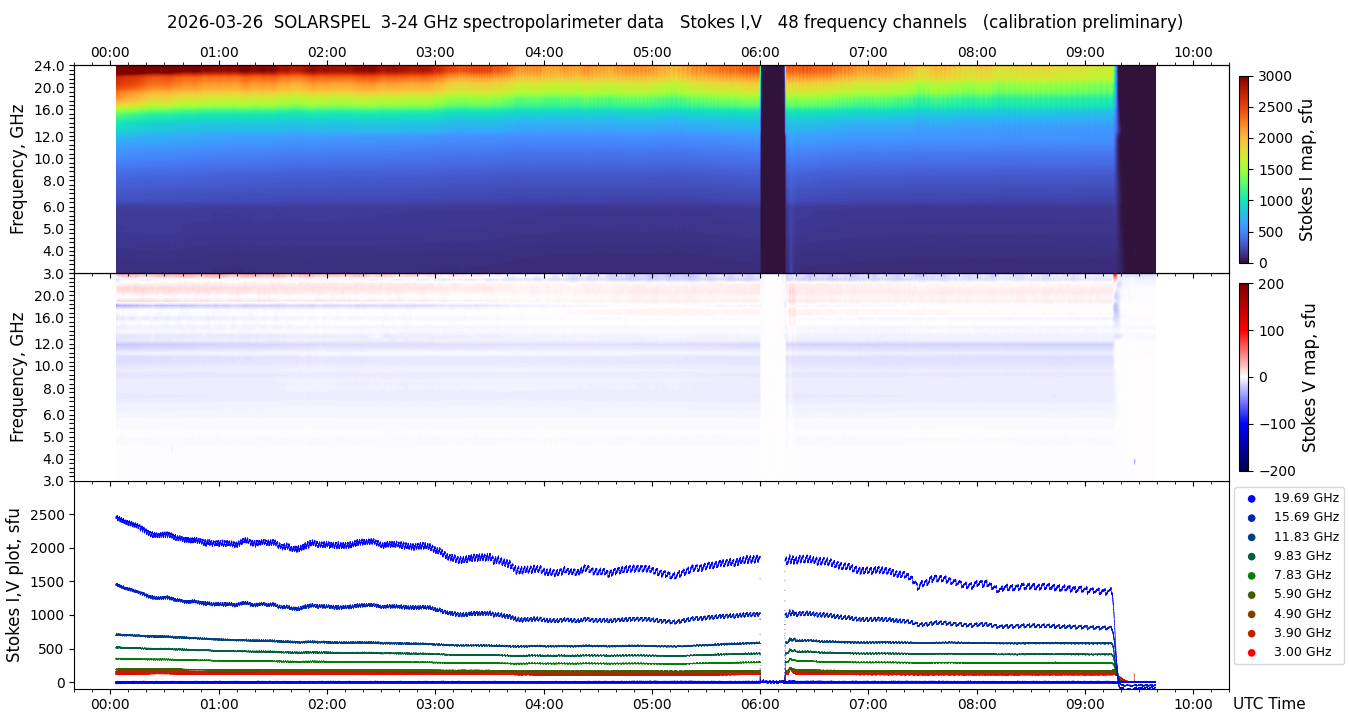The width and height of the screenshot is (1350, 725).
Task: Click the Stokes I map, sfu colorbar label
Action: [1307, 169]
